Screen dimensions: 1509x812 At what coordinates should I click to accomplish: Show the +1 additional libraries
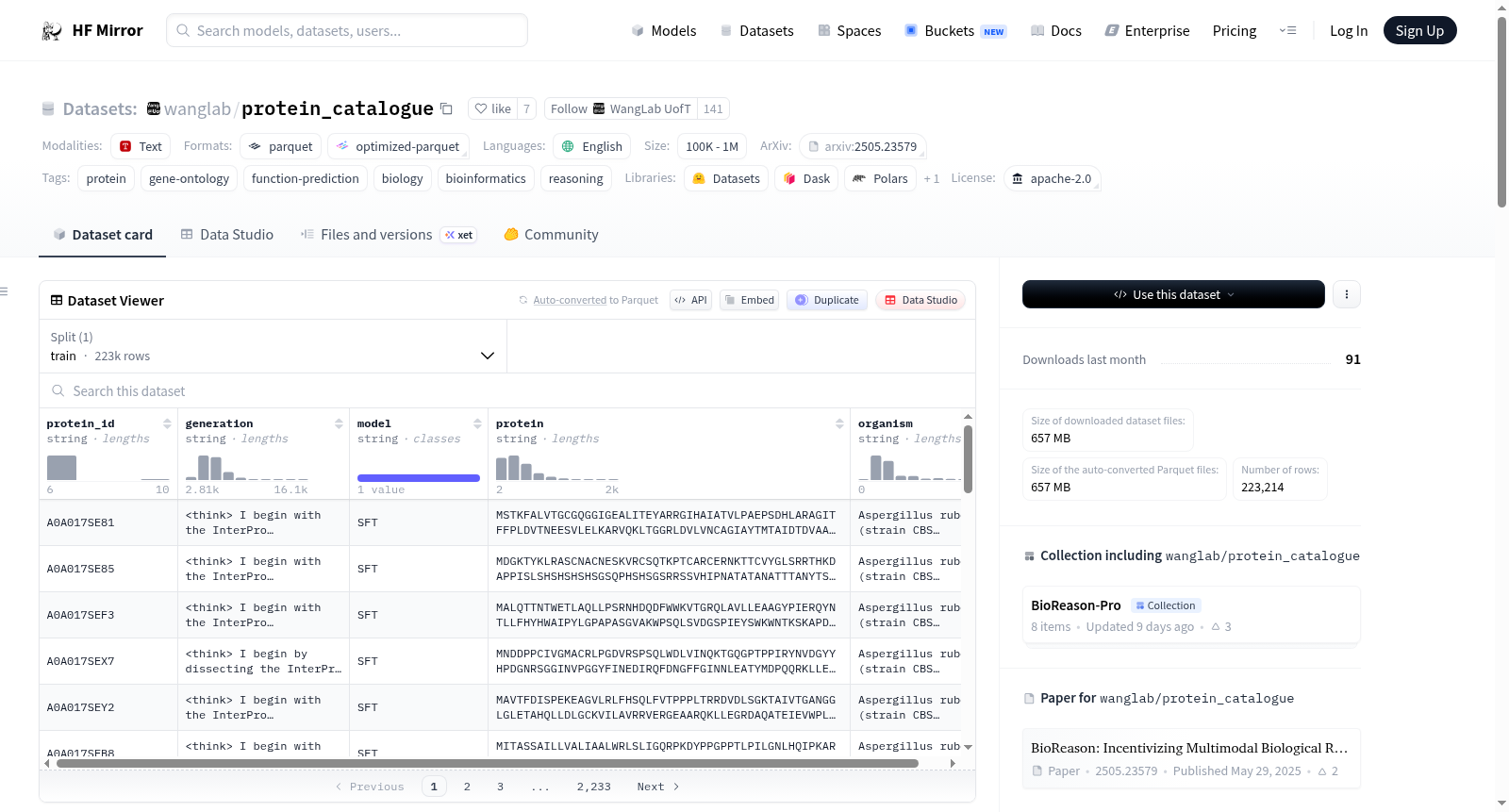932,178
